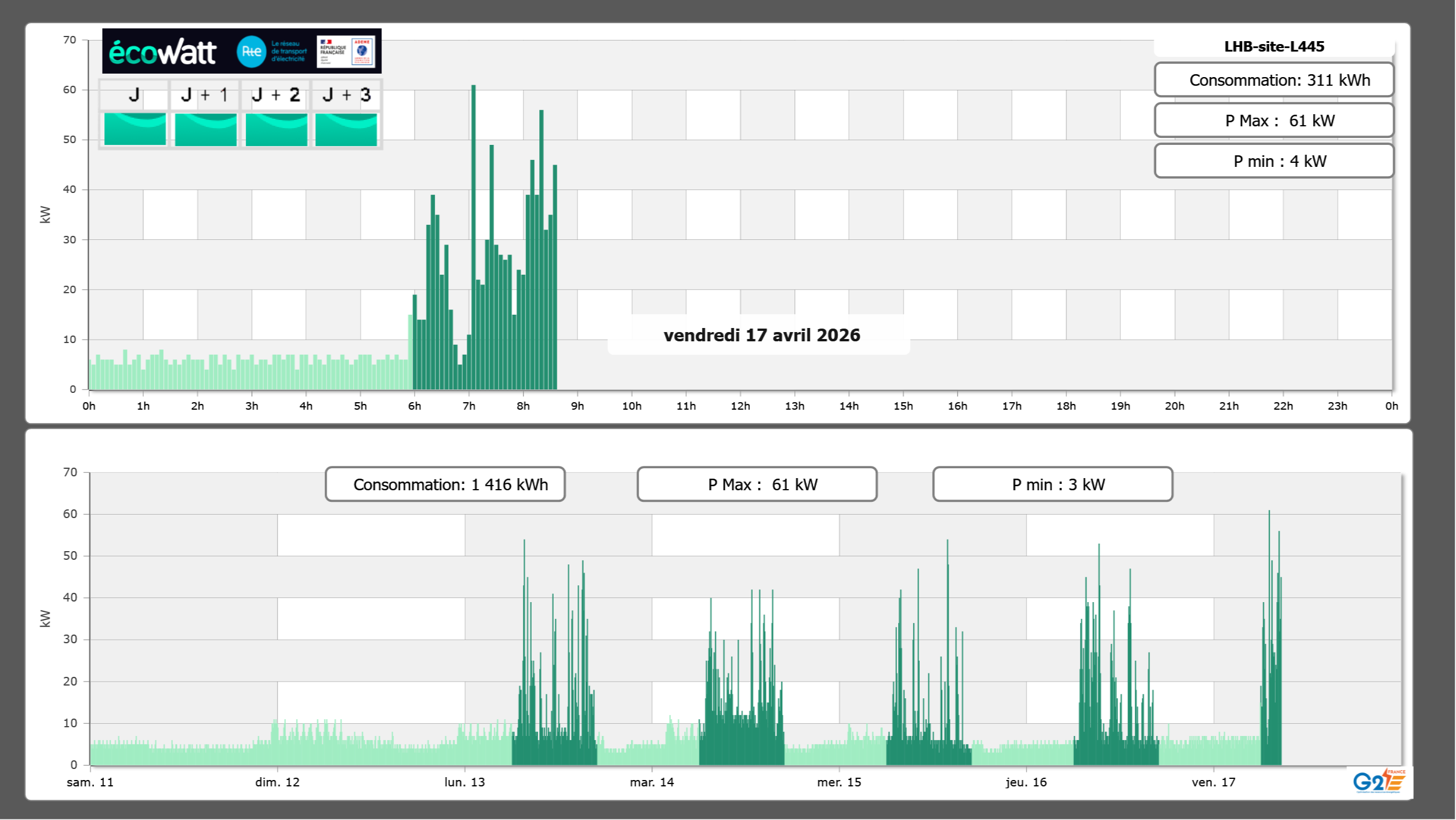Click the Rte round logo
This screenshot has height=820, width=1456.
251,52
